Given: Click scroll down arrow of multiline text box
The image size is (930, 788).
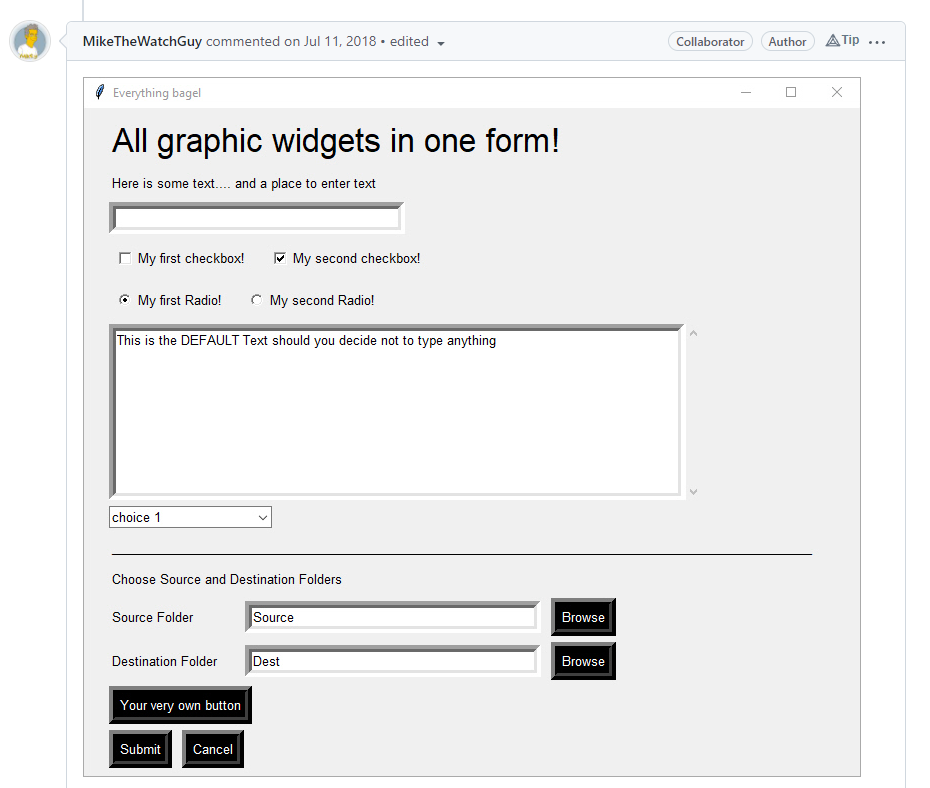Looking at the screenshot, I should tap(693, 492).
